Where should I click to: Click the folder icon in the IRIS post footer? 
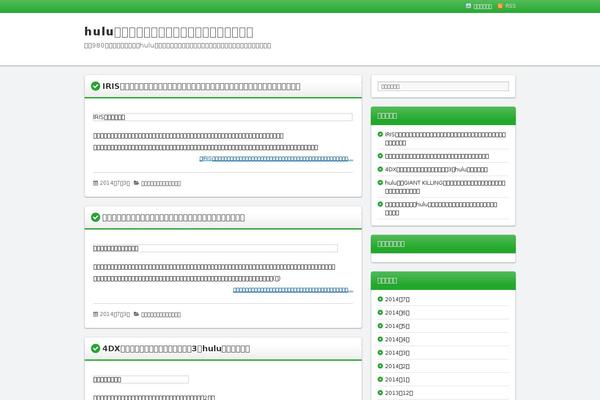[x=136, y=183]
